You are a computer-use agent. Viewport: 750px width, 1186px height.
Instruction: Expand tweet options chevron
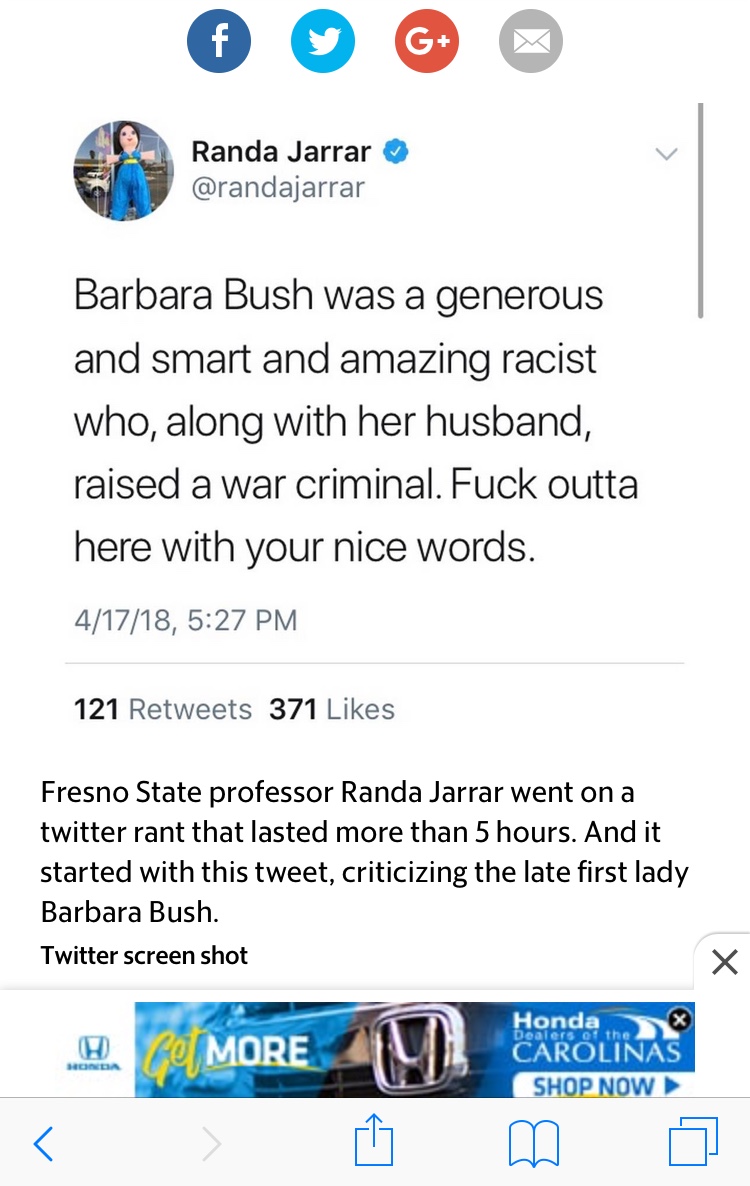[x=666, y=154]
